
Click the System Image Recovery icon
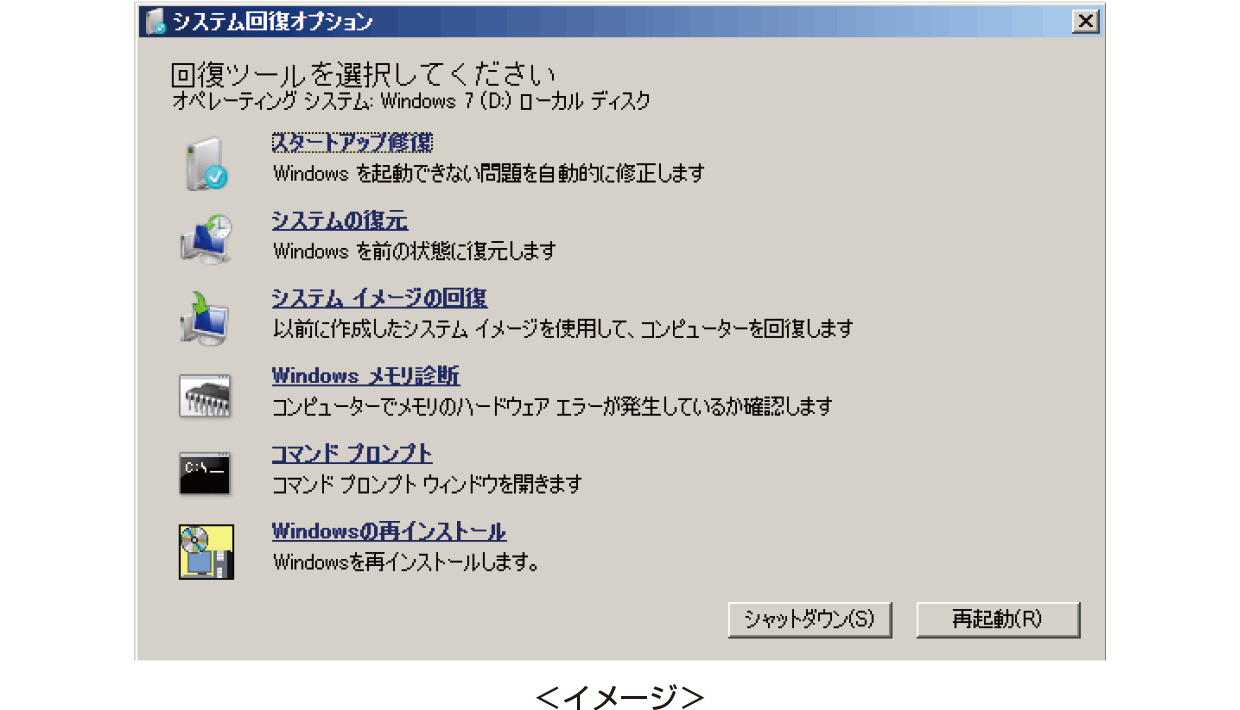[205, 317]
